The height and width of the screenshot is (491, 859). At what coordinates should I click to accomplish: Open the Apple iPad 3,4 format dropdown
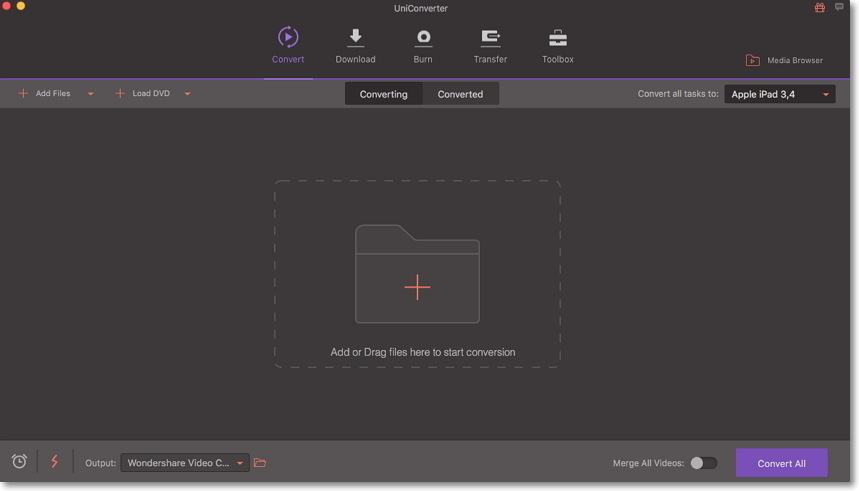(780, 94)
